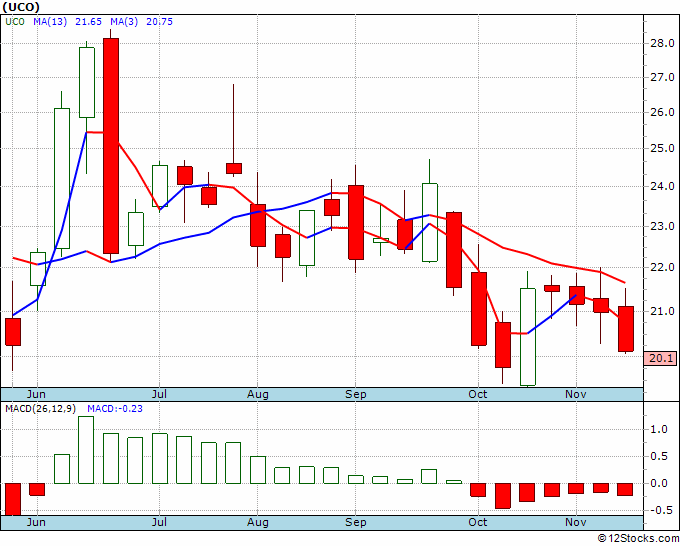680x546 pixels.
Task: Click the MACD:-0.23 value label
Action: pos(115,409)
